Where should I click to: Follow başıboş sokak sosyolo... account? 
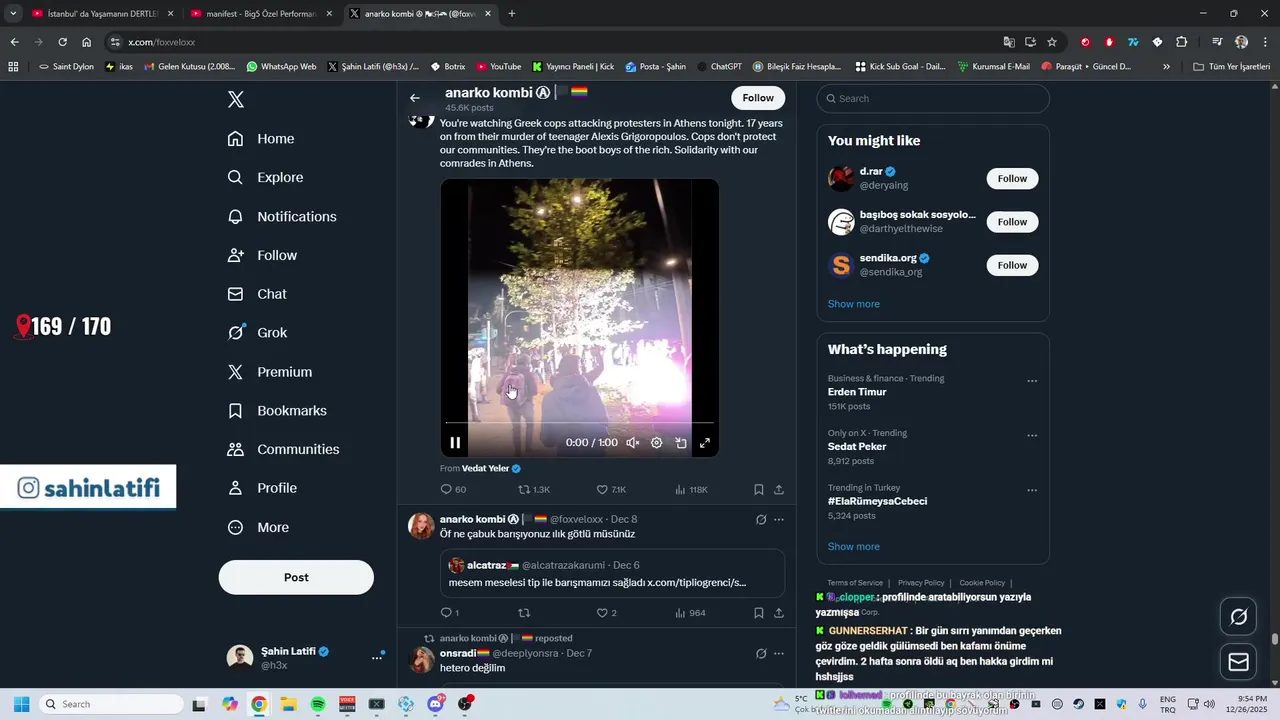[1012, 222]
